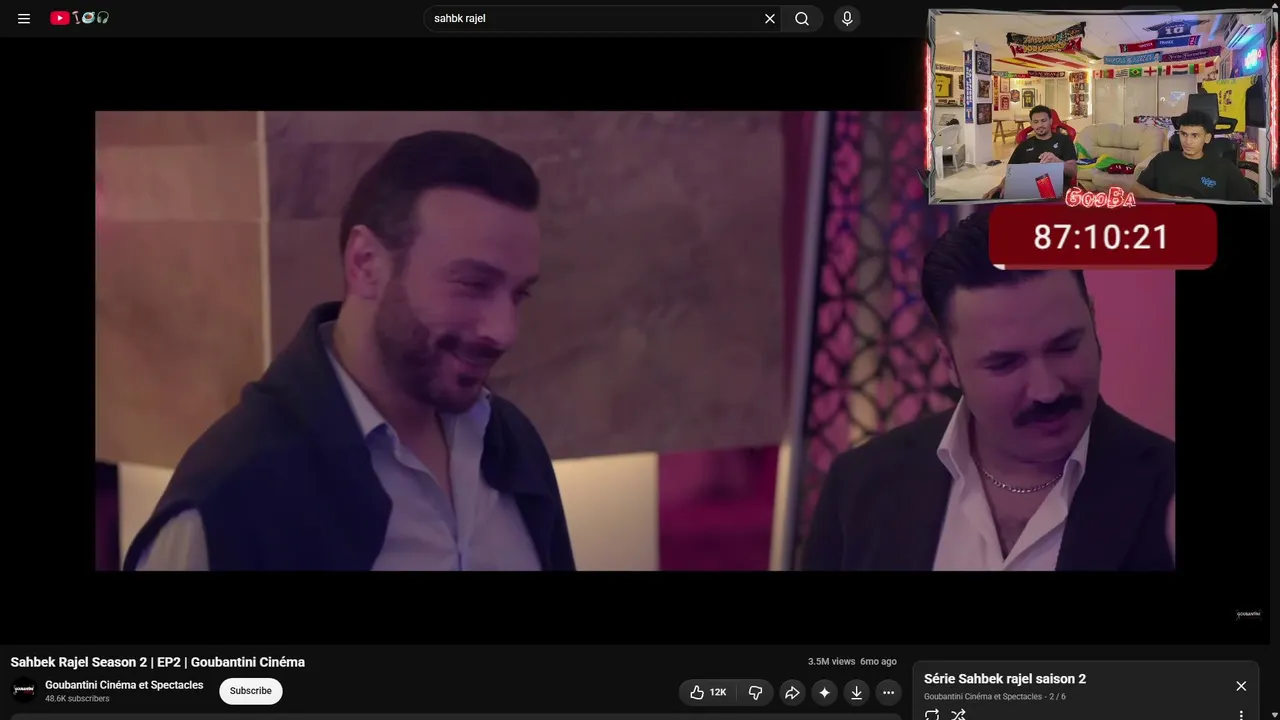
Task: Run the search with the magnifier button
Action: pyautogui.click(x=802, y=18)
